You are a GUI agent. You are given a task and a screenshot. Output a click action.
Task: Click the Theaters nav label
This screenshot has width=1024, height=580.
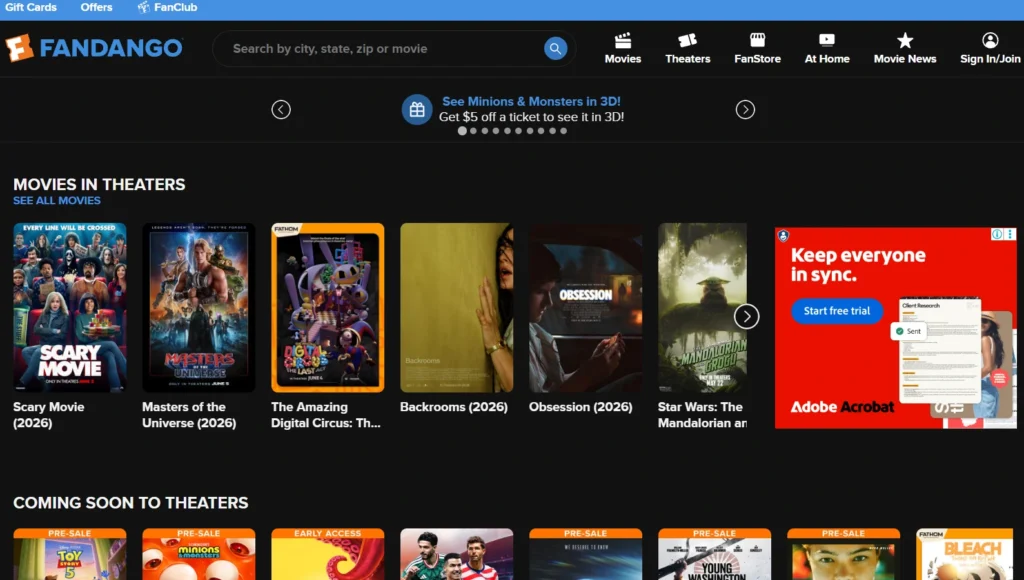pos(687,59)
